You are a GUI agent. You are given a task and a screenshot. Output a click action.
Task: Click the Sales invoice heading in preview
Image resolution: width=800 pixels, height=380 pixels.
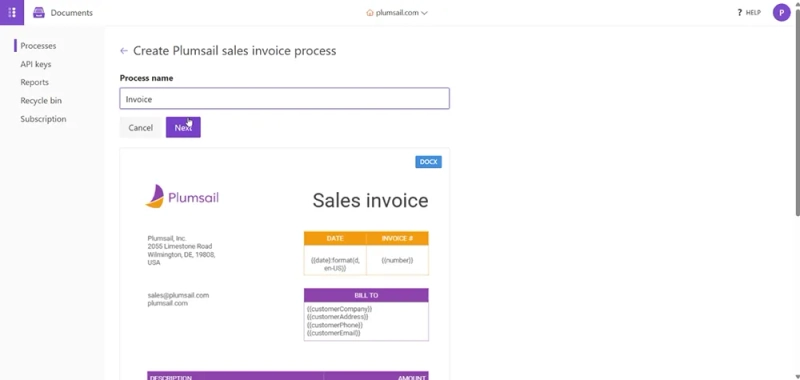(370, 200)
